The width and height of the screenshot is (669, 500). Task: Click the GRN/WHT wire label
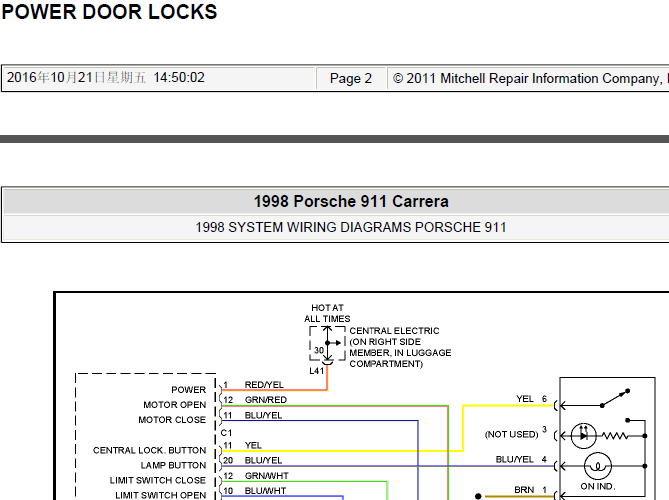coord(267,476)
